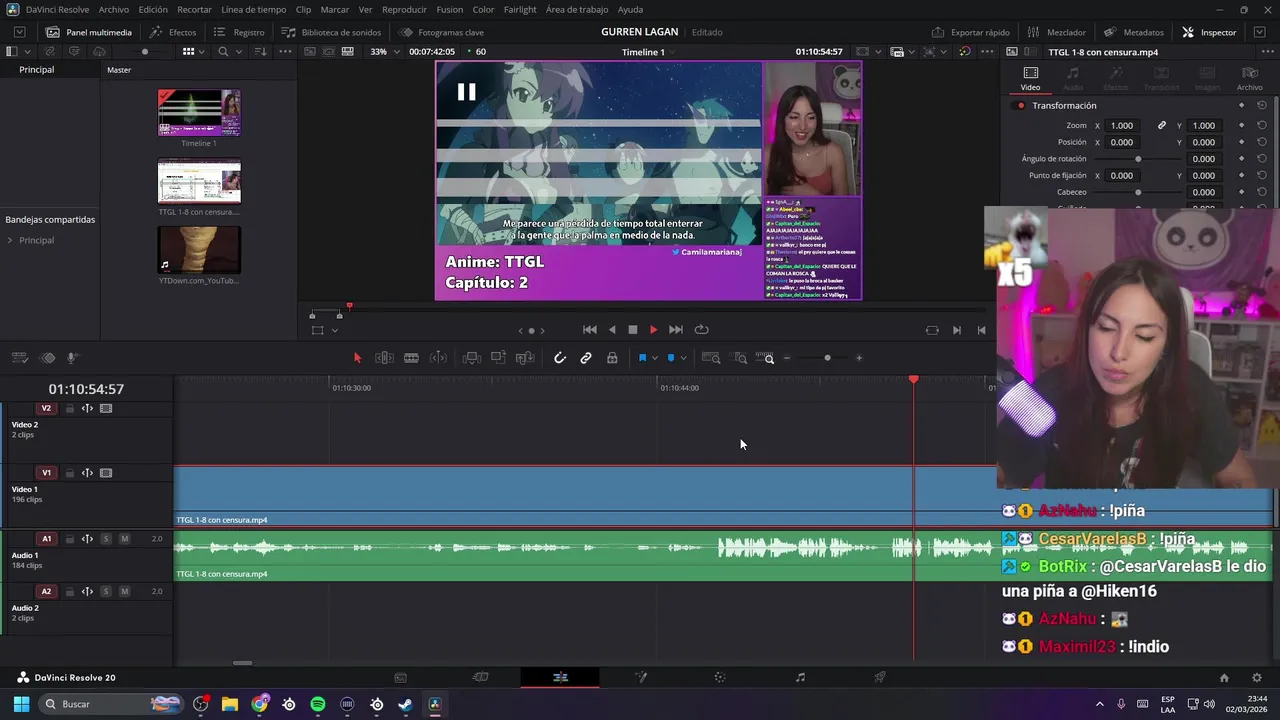This screenshot has height=720, width=1280.
Task: Click the Insert clip edit icon
Action: 472,358
